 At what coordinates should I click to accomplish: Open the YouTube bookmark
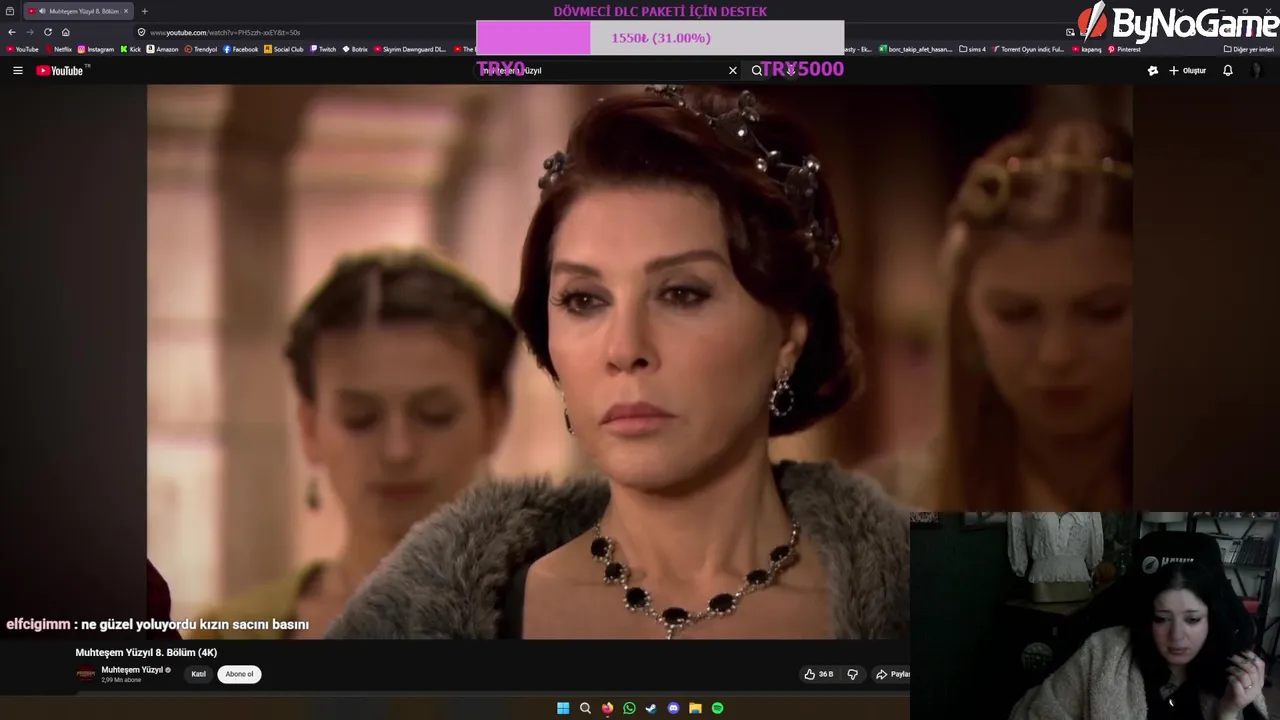click(23, 49)
